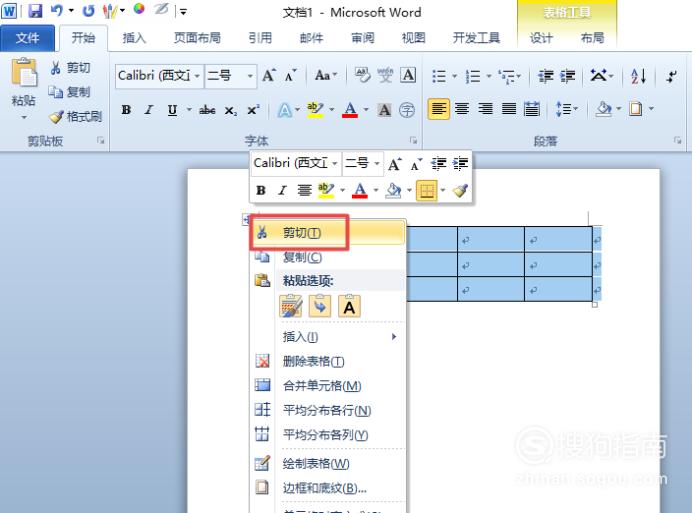This screenshot has width=692, height=513.
Task: Click the Redo icon in title bar
Action: click(x=88, y=11)
